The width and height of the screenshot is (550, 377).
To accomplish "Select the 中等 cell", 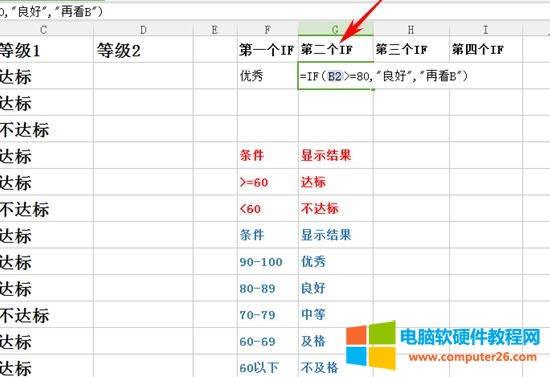I will click(335, 315).
